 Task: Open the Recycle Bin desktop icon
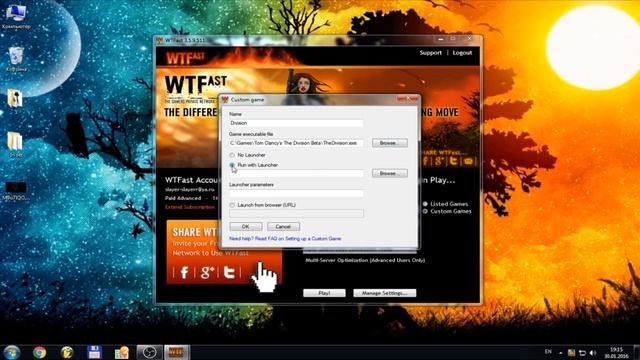point(16,60)
